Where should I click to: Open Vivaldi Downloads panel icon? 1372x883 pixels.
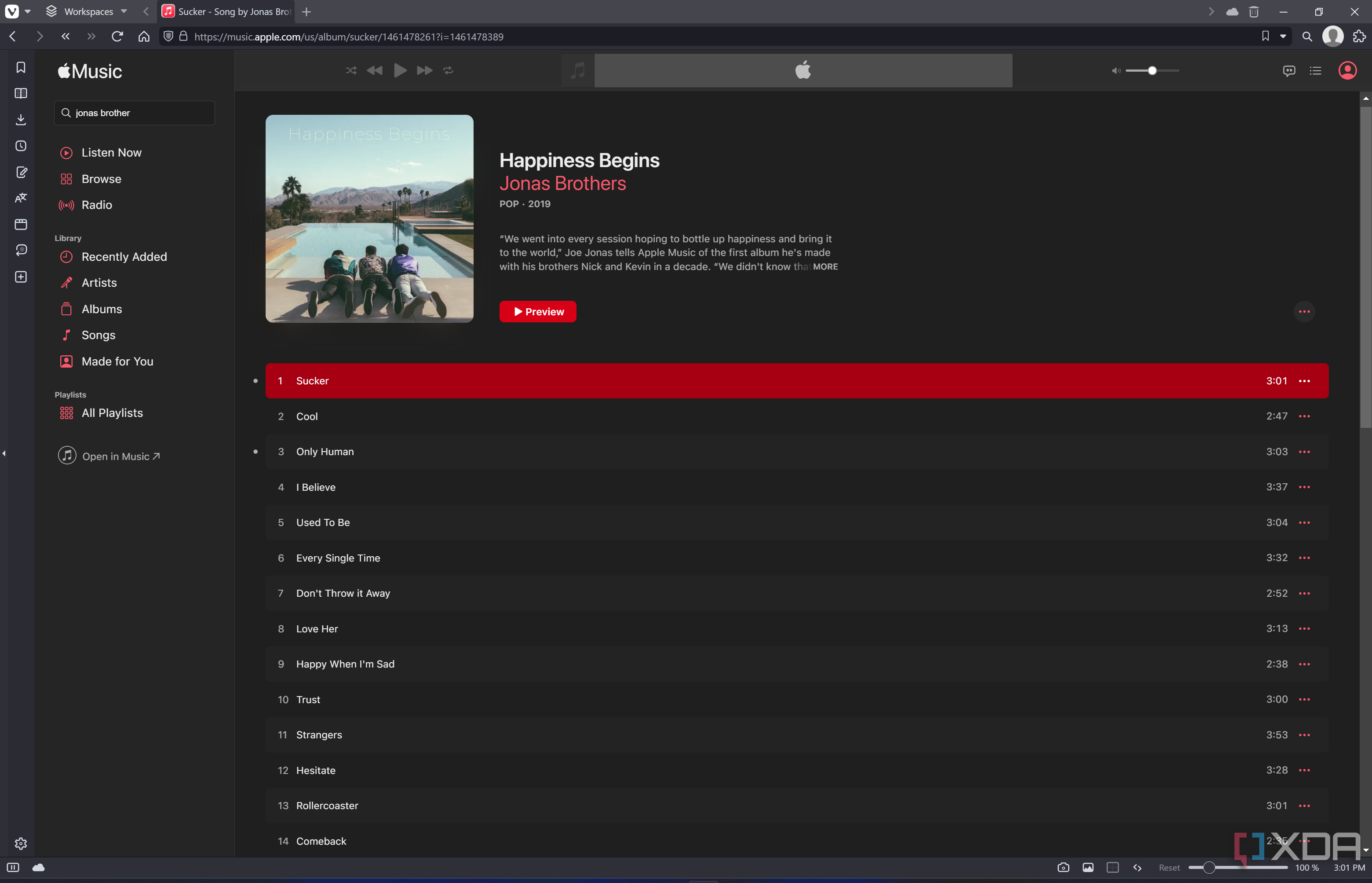[21, 119]
